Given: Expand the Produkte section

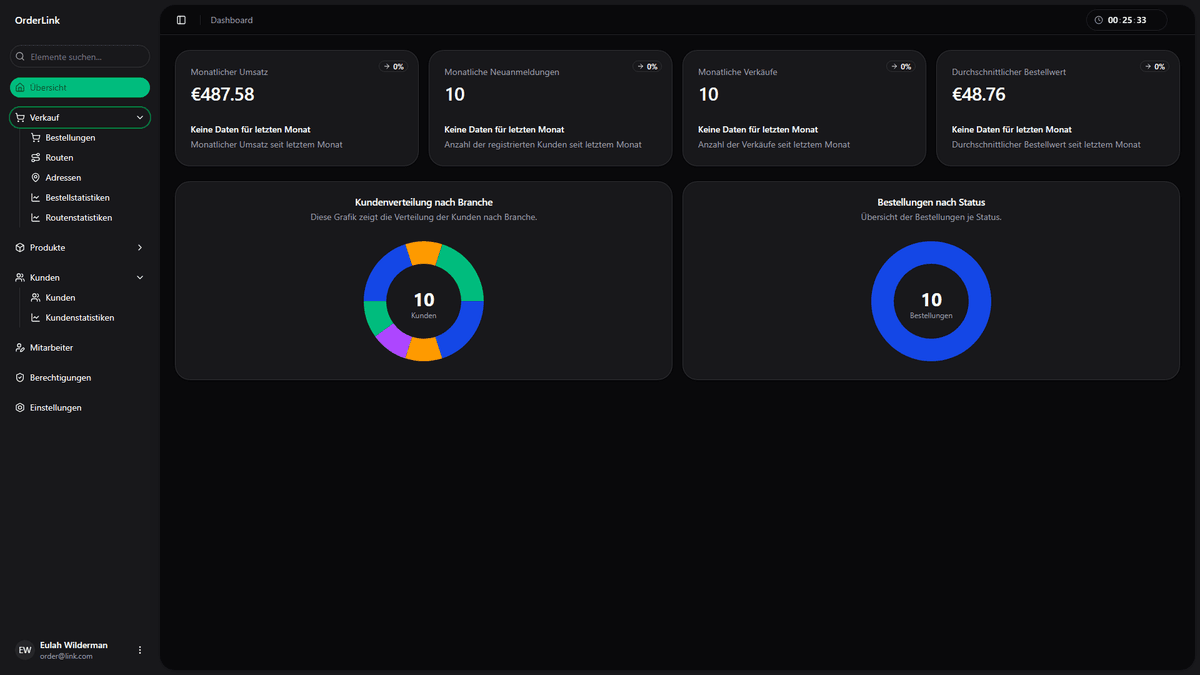Looking at the screenshot, I should 140,247.
